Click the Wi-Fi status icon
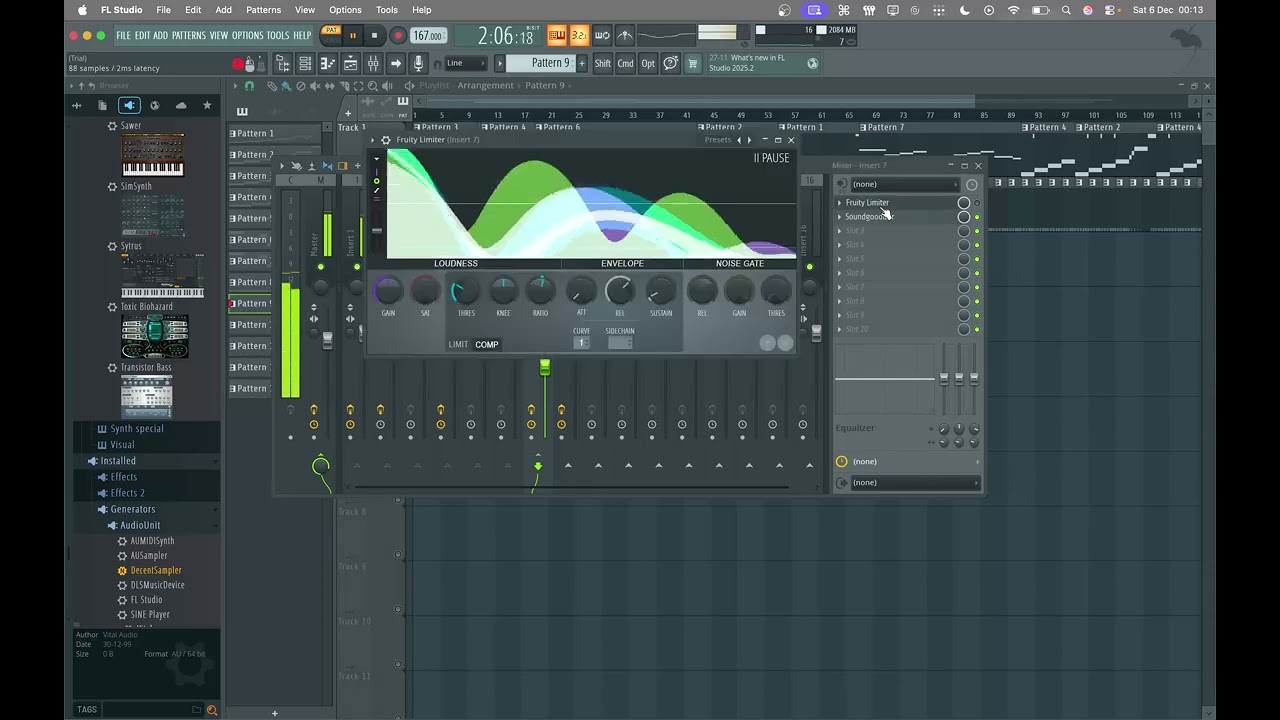Image resolution: width=1280 pixels, height=720 pixels. click(1014, 10)
